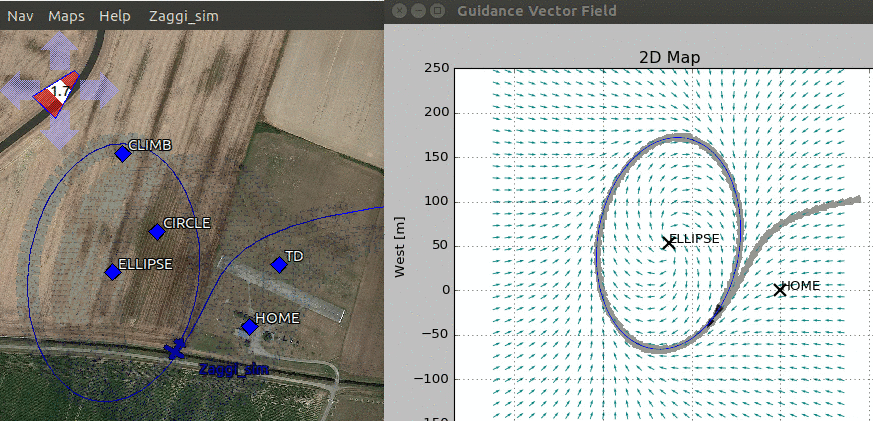Click the 2D Map plot title

click(x=669, y=57)
